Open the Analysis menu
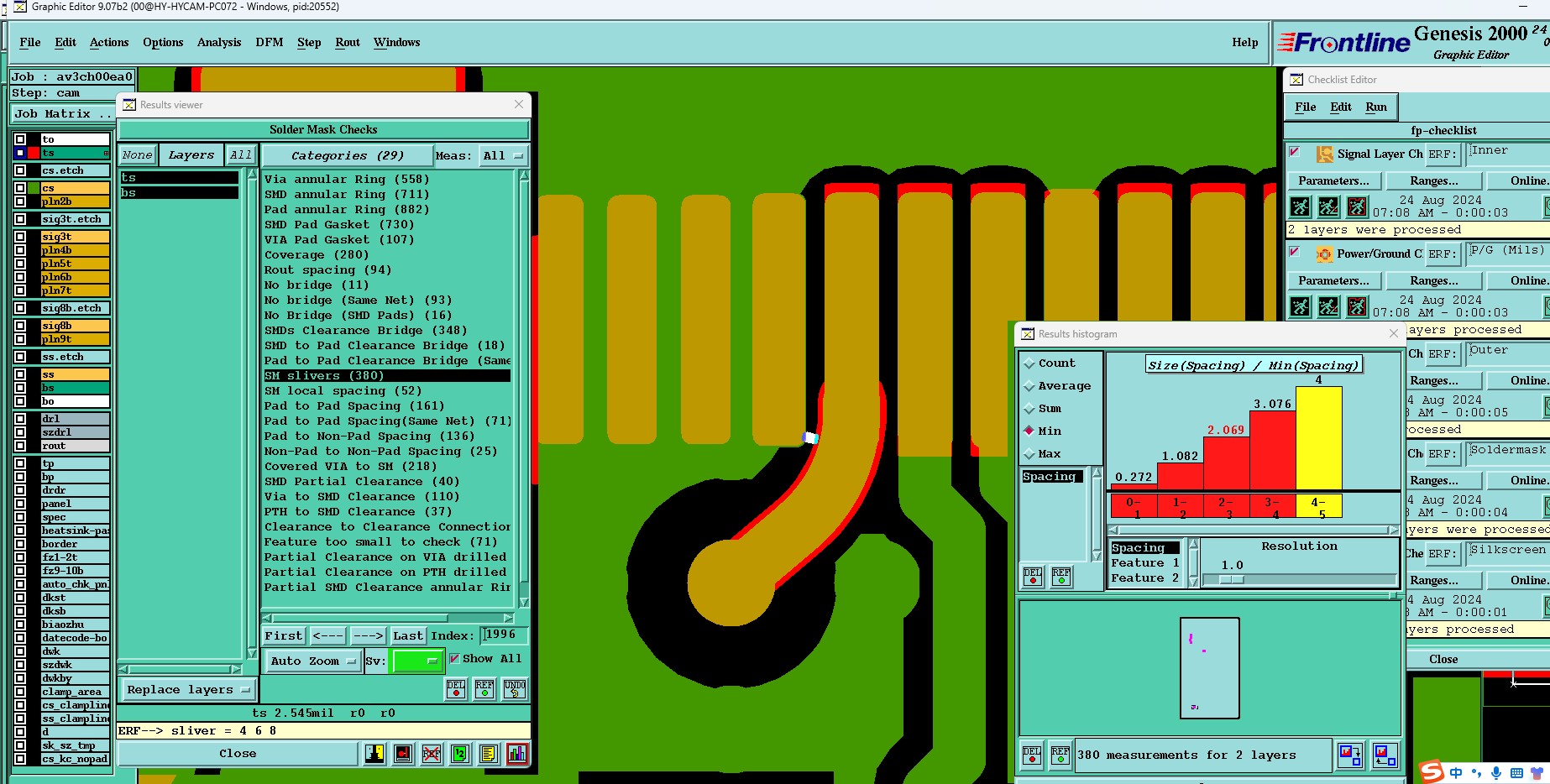The width and height of the screenshot is (1550, 784). pyautogui.click(x=219, y=43)
